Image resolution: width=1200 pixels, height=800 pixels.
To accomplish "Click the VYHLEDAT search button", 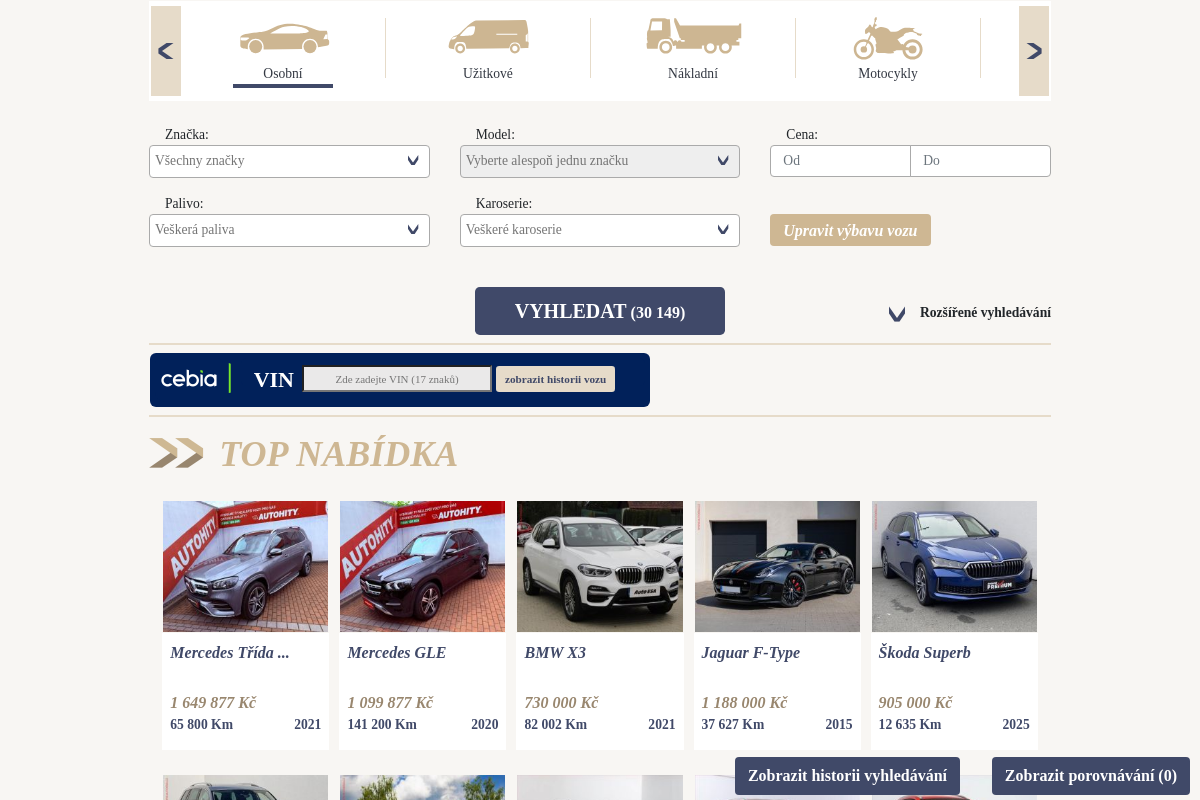I will pyautogui.click(x=600, y=311).
